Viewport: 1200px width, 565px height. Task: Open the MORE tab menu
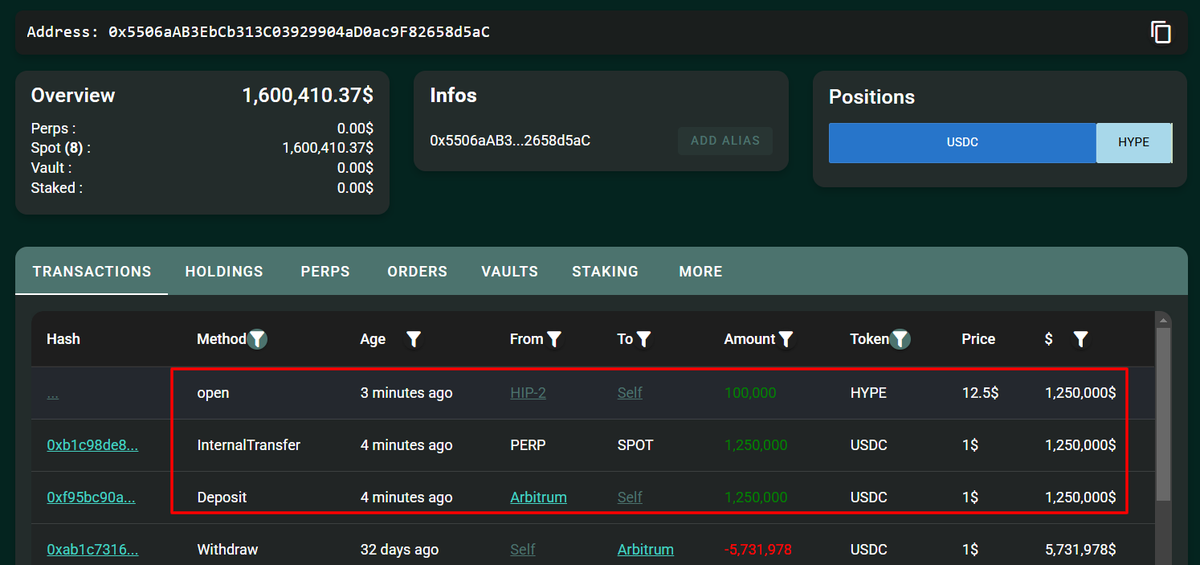click(700, 271)
